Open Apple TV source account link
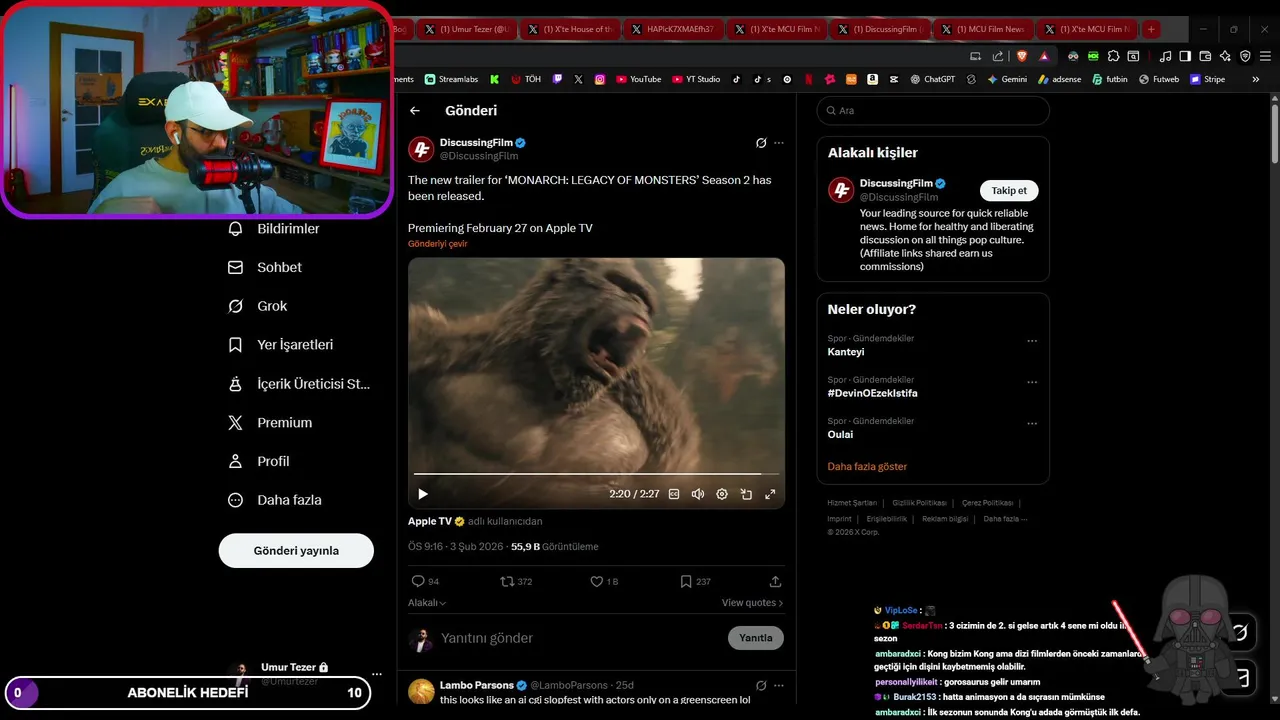This screenshot has height=720, width=1280. [430, 521]
